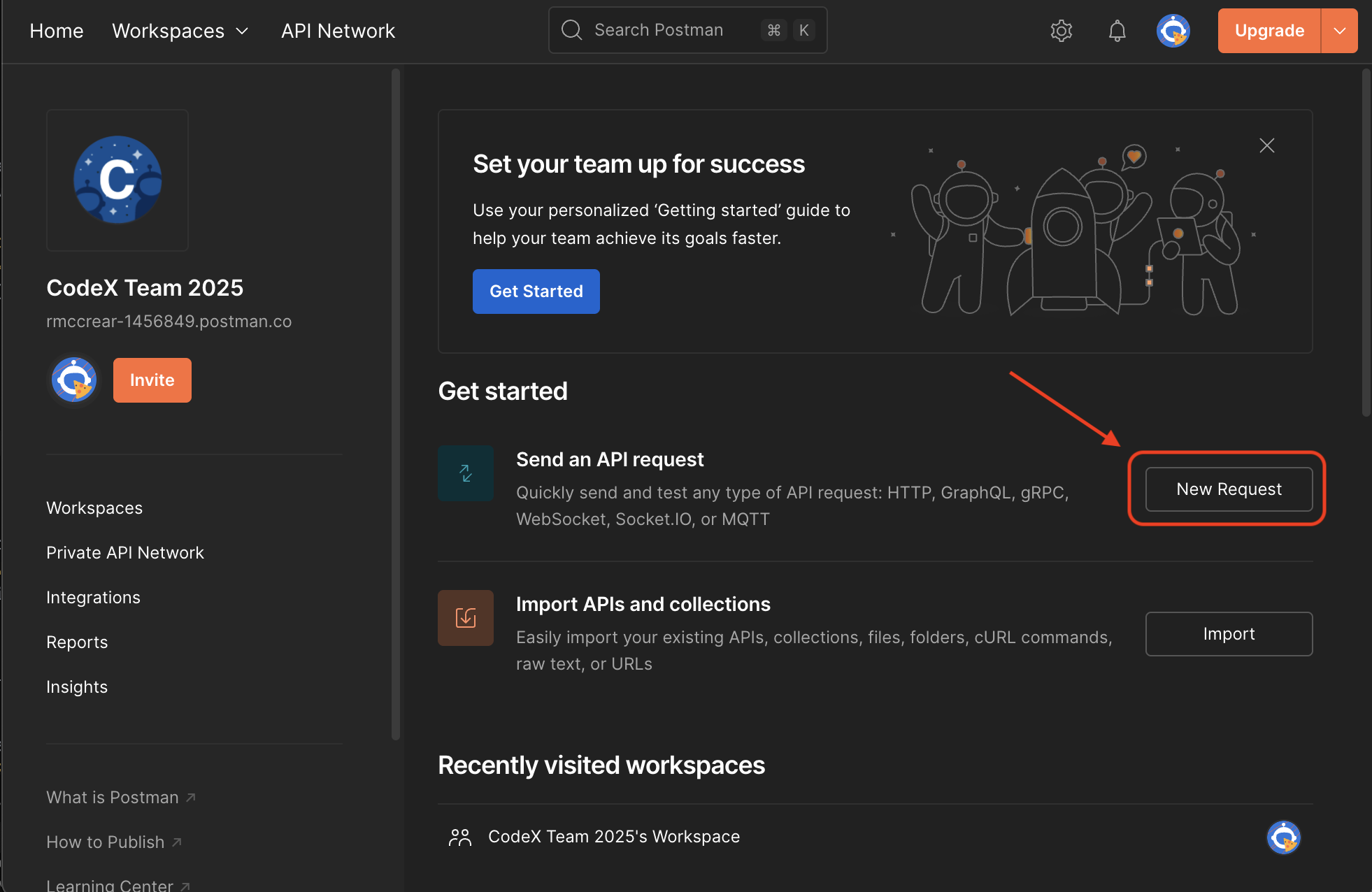
Task: Click the avatar on CodeX workspace row
Action: pyautogui.click(x=1283, y=837)
